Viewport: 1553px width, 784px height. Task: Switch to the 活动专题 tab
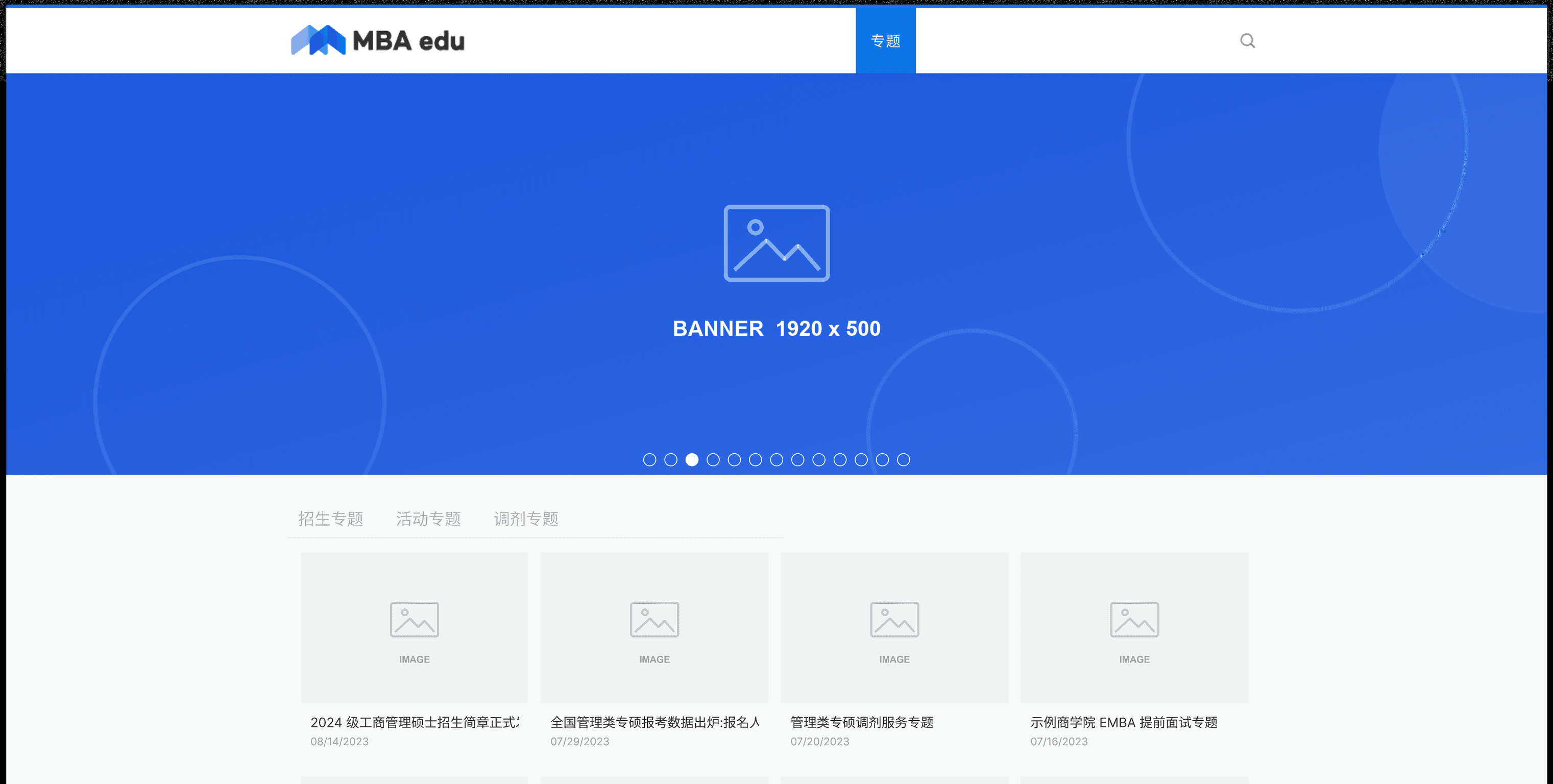pos(428,518)
